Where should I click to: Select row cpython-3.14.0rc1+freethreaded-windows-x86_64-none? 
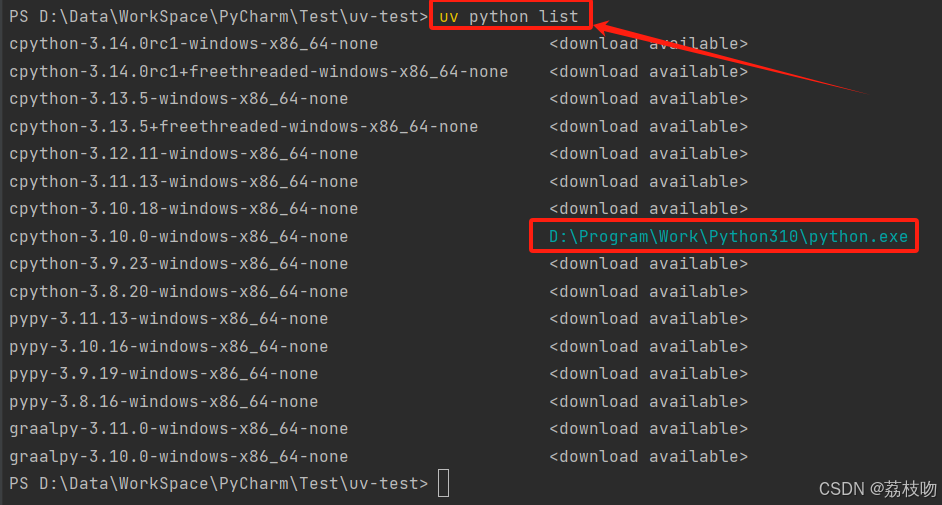tap(258, 71)
